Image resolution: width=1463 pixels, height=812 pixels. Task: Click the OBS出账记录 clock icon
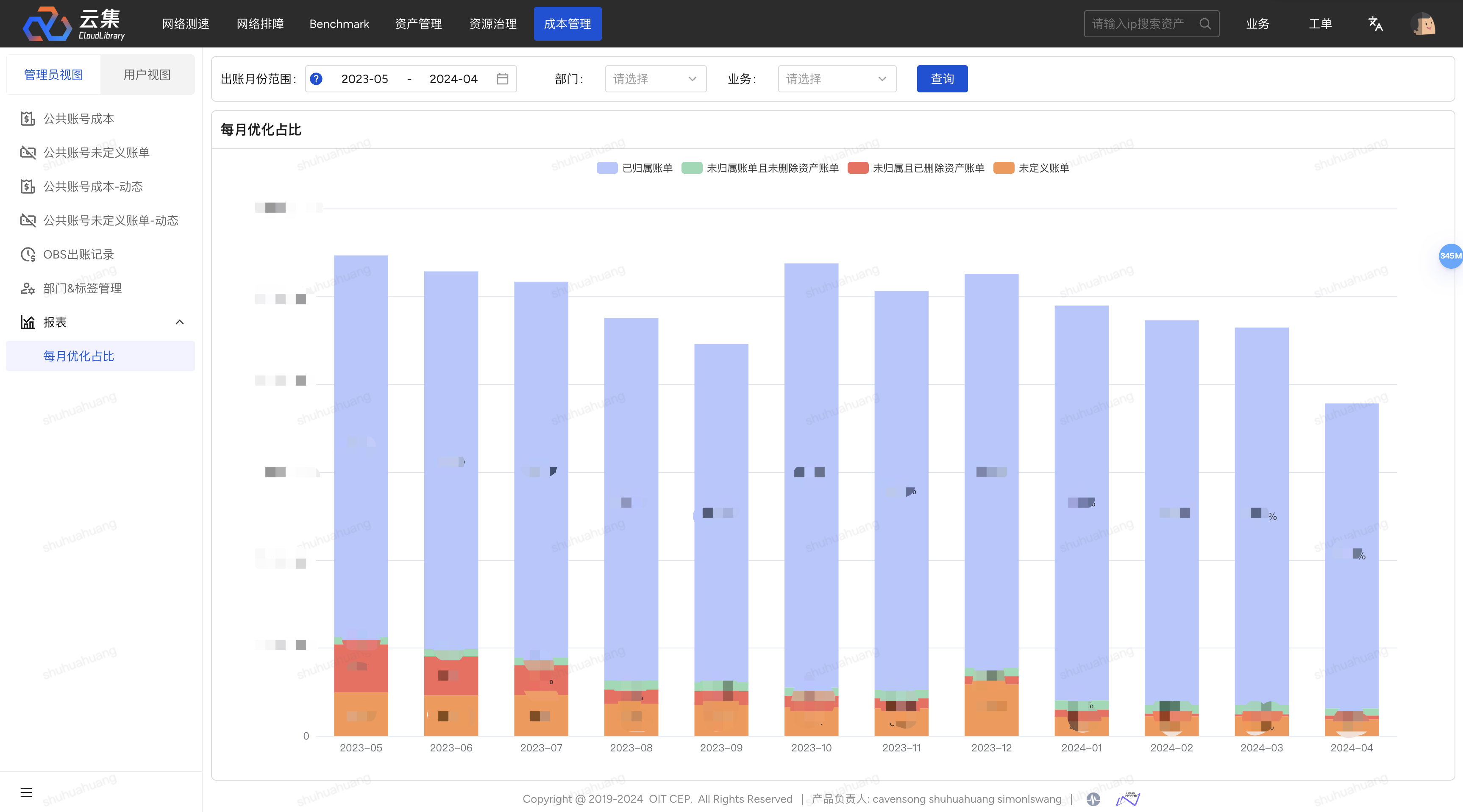tap(27, 254)
